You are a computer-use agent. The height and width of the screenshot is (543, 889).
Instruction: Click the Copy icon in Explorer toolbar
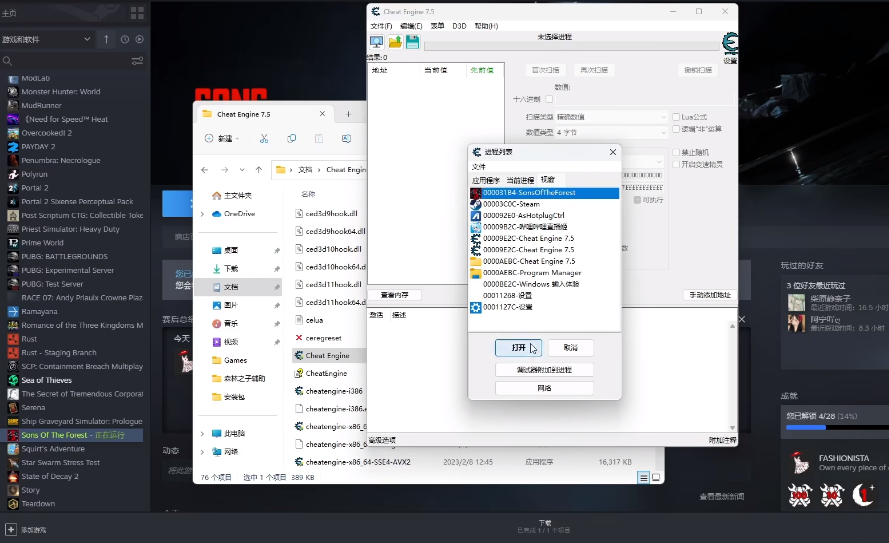[291, 138]
